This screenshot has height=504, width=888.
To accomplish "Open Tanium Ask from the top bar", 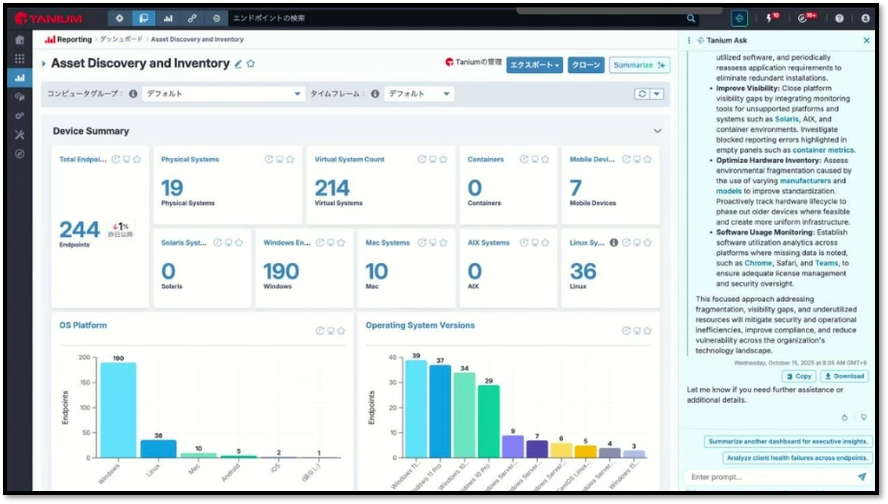I will point(739,18).
